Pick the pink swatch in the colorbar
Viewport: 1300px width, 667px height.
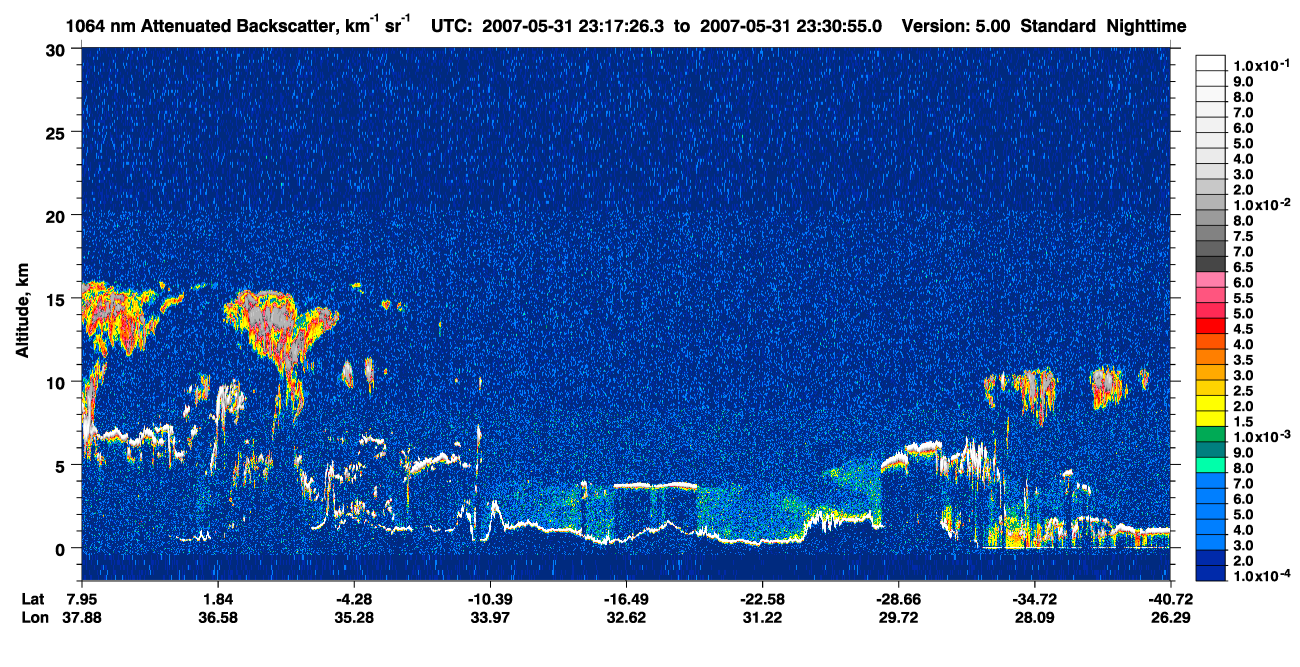coord(1211,279)
